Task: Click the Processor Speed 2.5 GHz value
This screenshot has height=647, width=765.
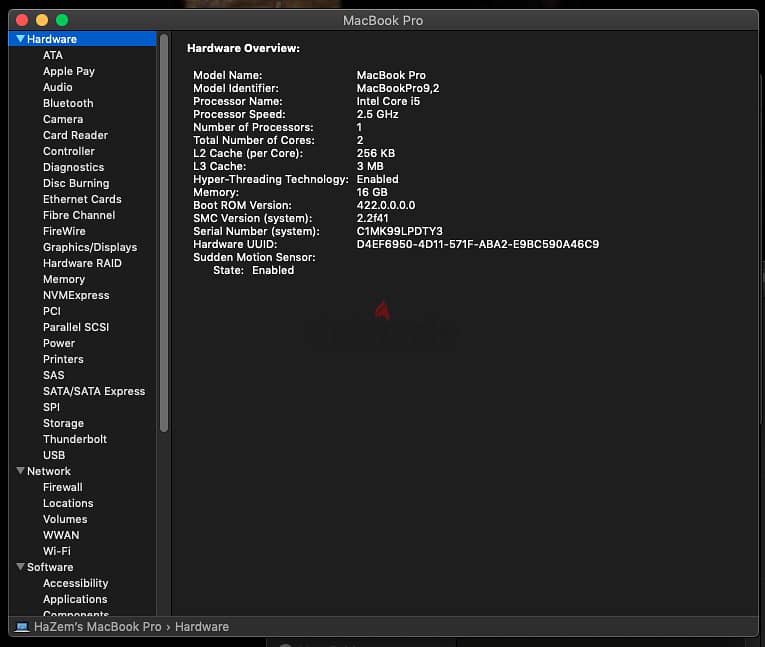Action: [377, 114]
